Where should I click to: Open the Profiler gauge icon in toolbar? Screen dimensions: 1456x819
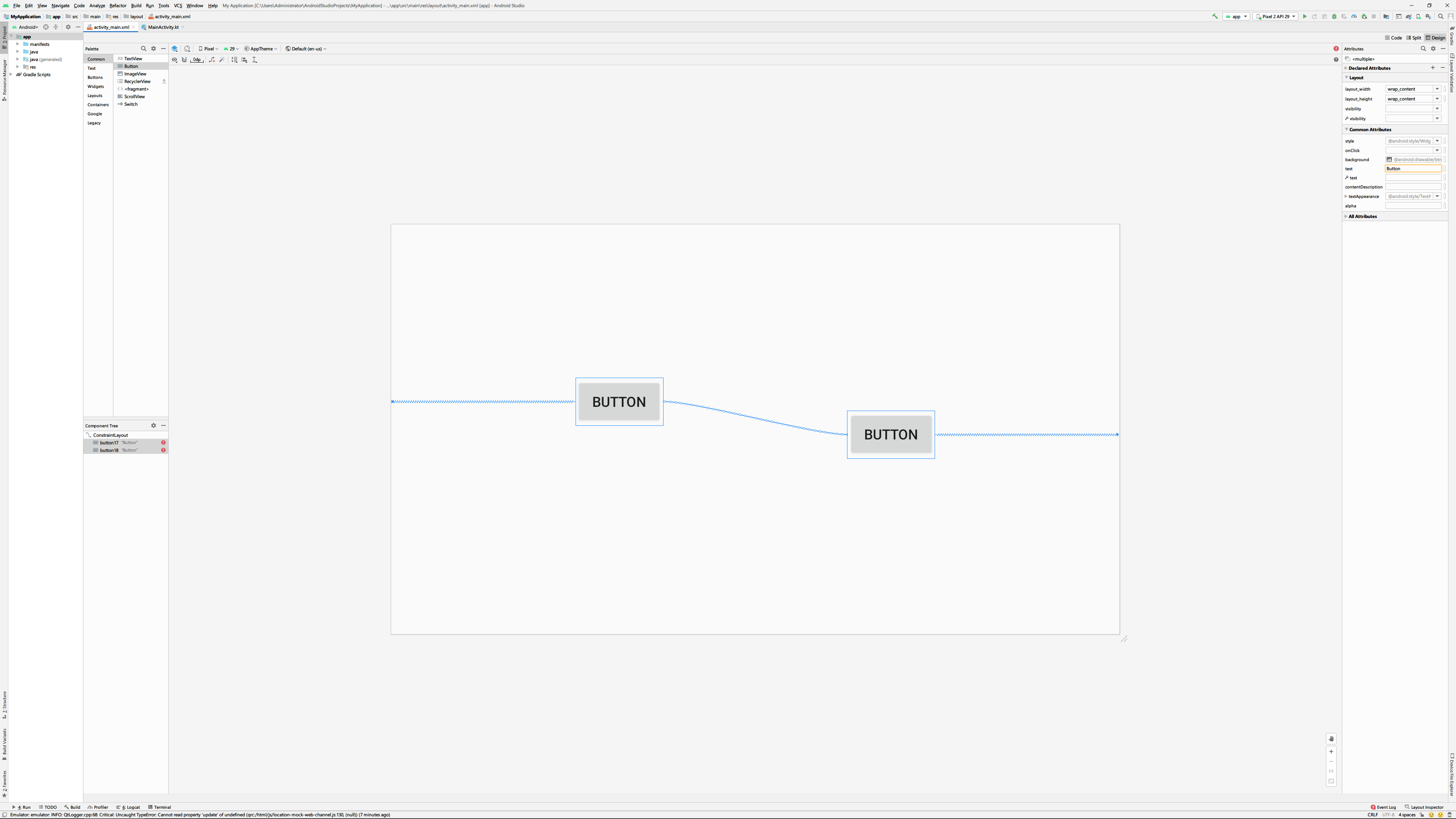click(x=1354, y=16)
